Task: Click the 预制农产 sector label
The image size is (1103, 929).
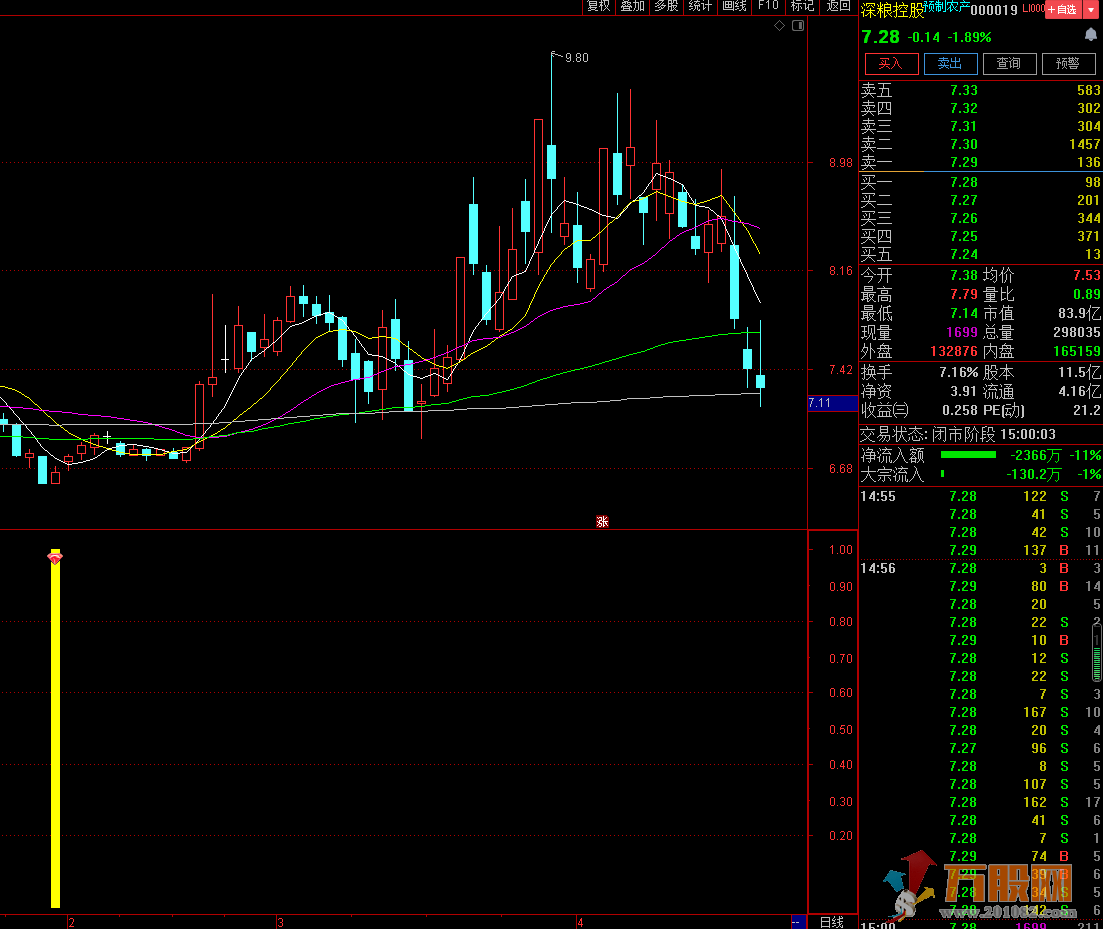Action: point(947,6)
